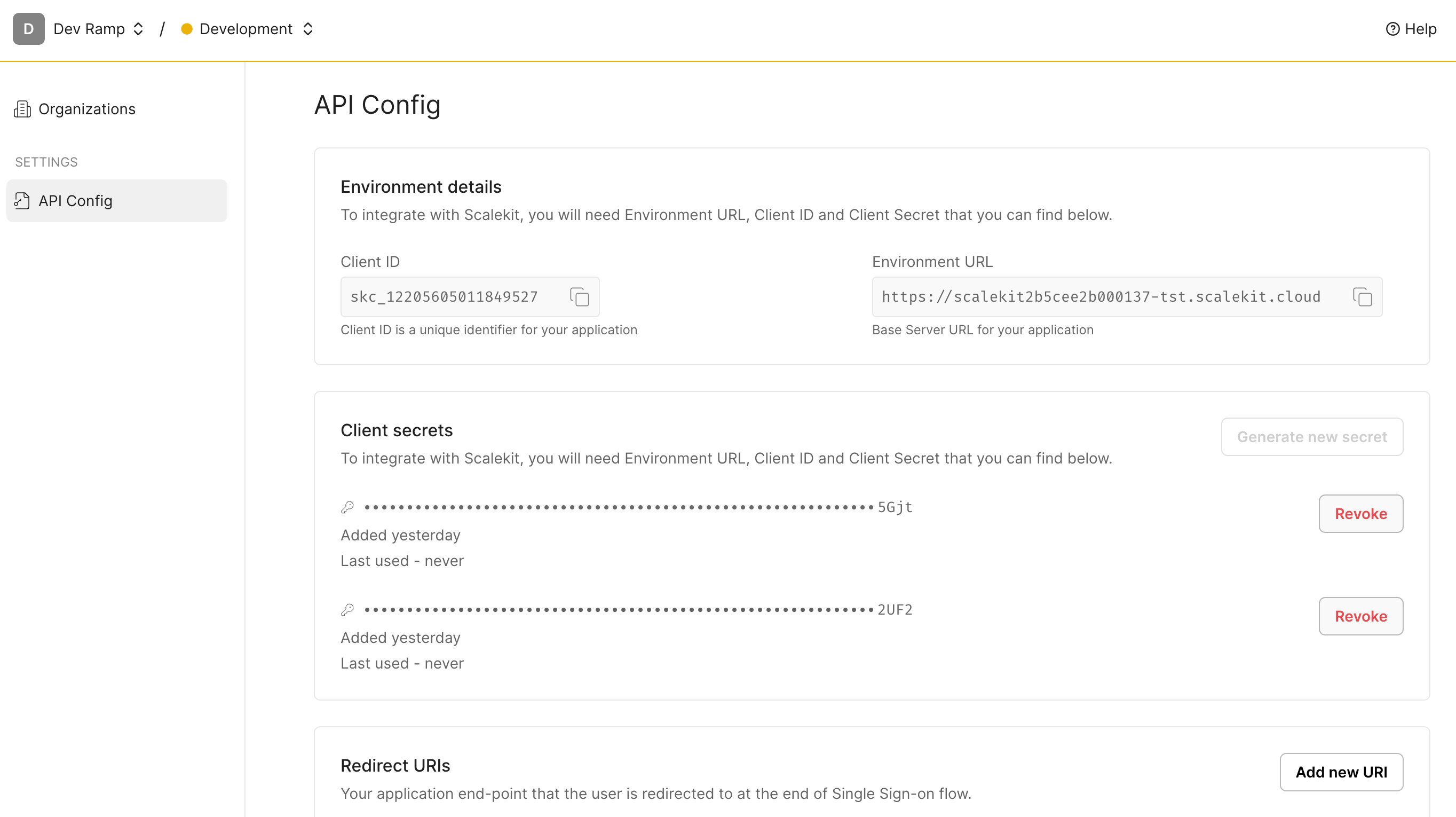The height and width of the screenshot is (817, 1456).
Task: Revoke the secret ending in 2UF2
Action: tap(1360, 616)
